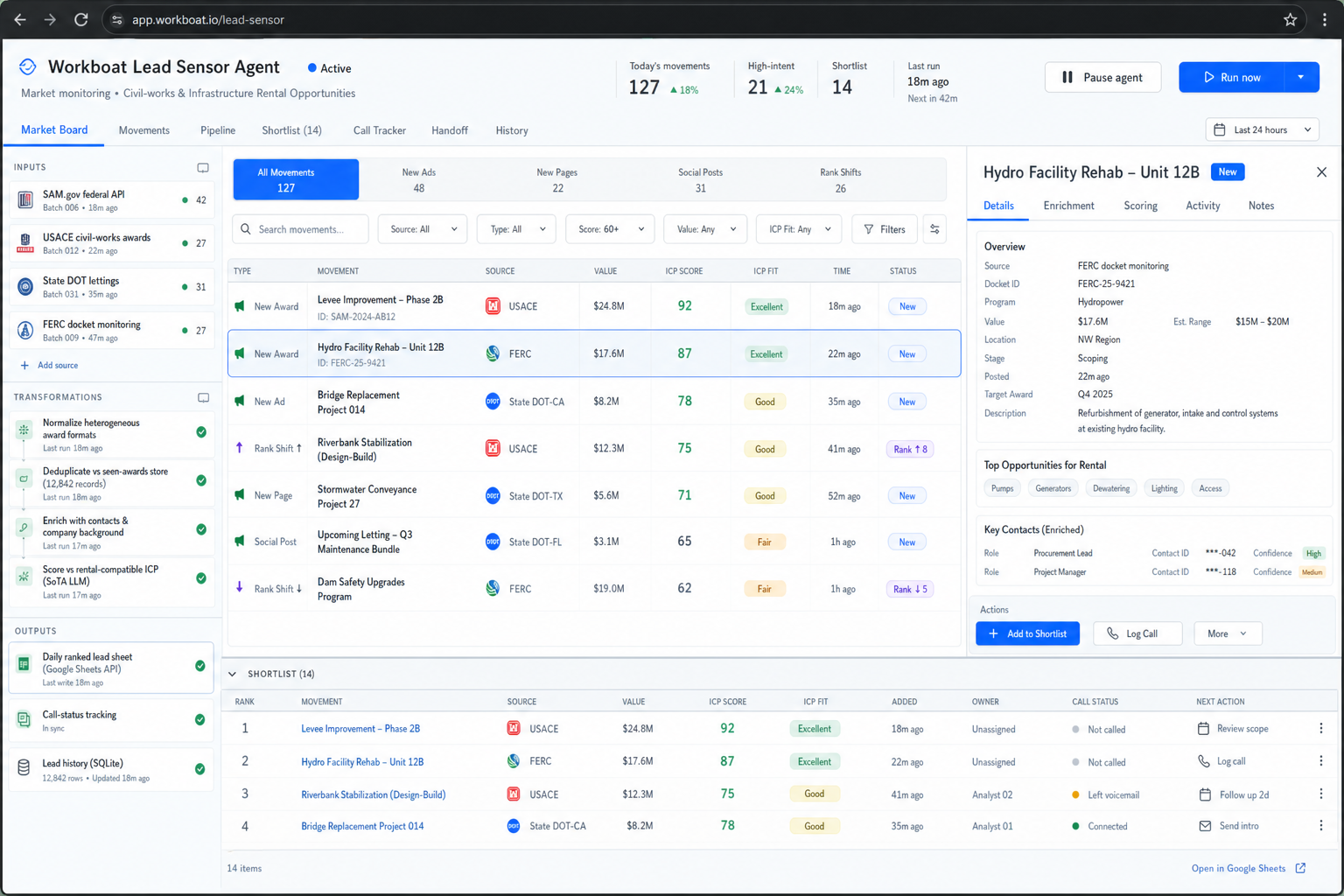Pause the agent
Viewport: 1344px width, 896px height.
[1102, 77]
